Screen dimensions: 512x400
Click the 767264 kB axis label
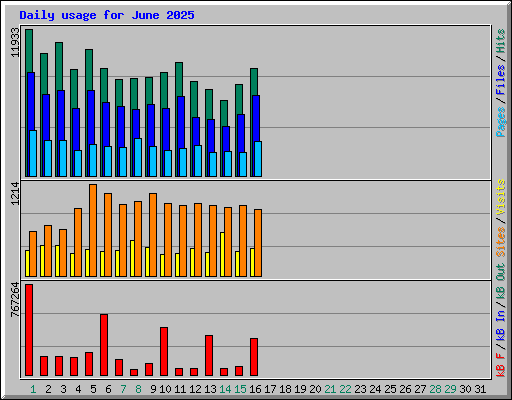click(x=15, y=300)
